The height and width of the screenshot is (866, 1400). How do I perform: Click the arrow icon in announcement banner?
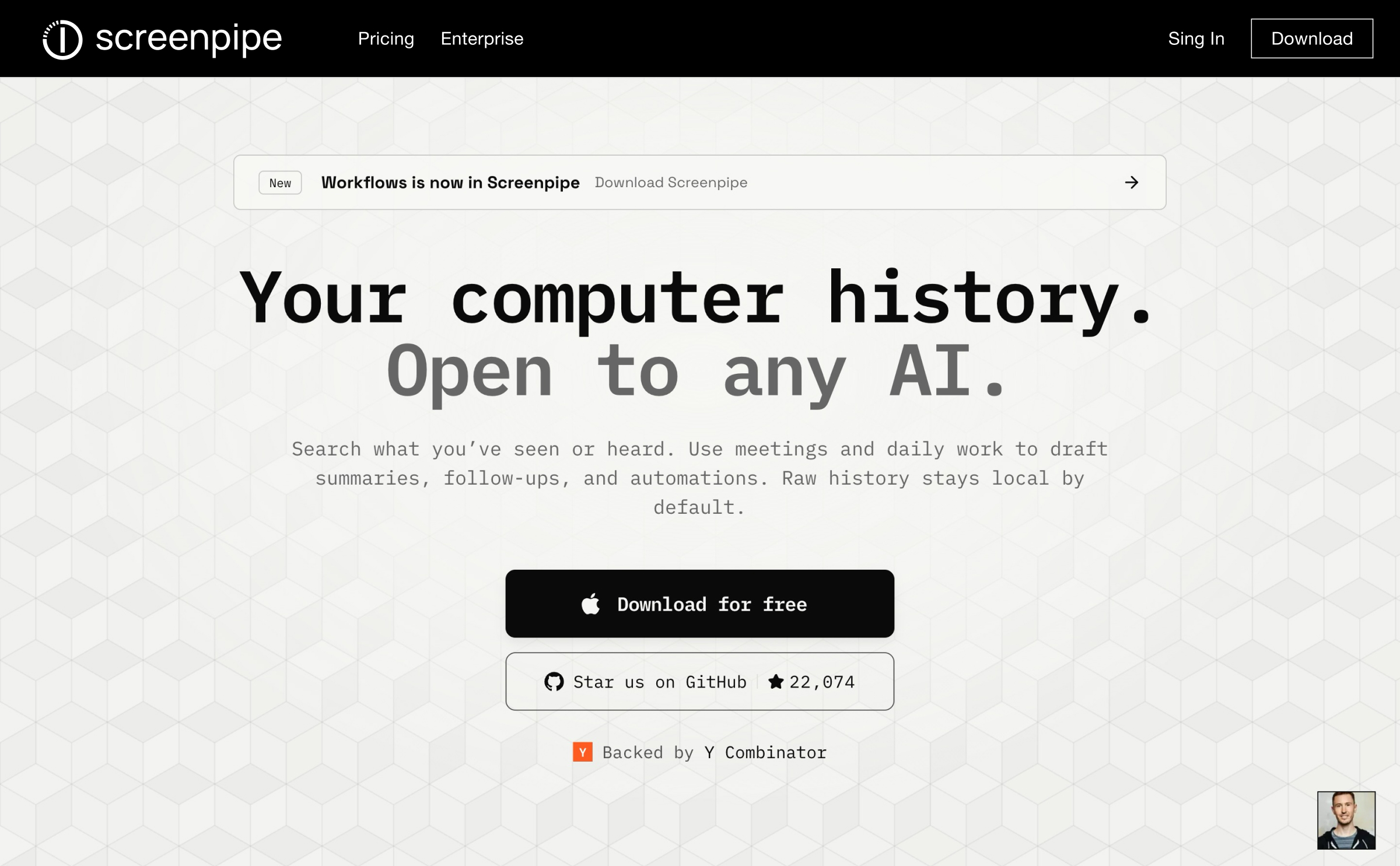coord(1132,183)
